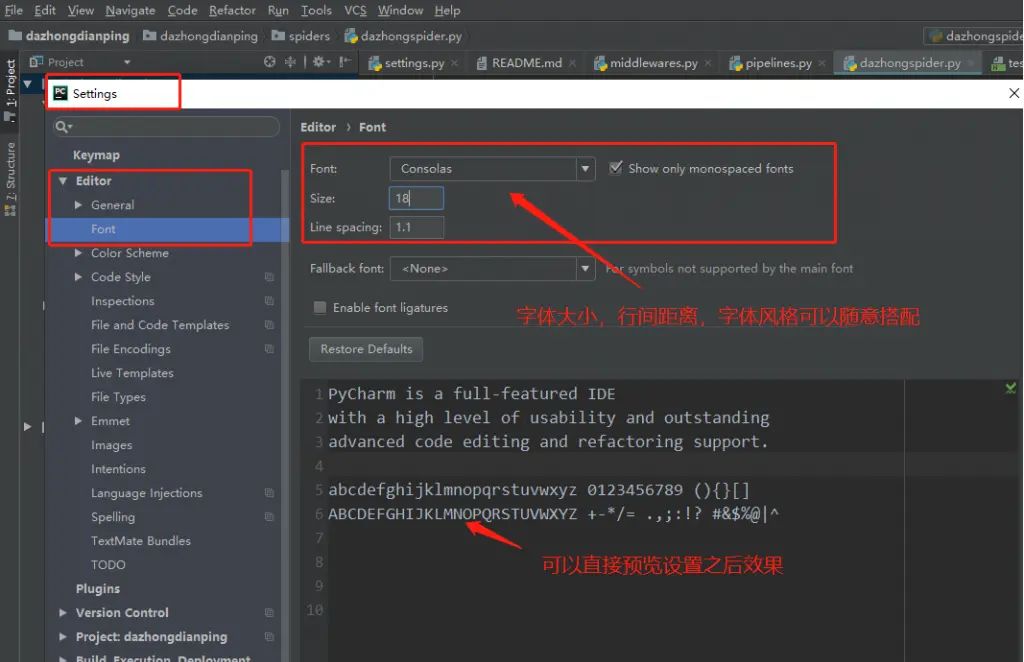
Task: Select File Encodings in settings
Action: (131, 349)
